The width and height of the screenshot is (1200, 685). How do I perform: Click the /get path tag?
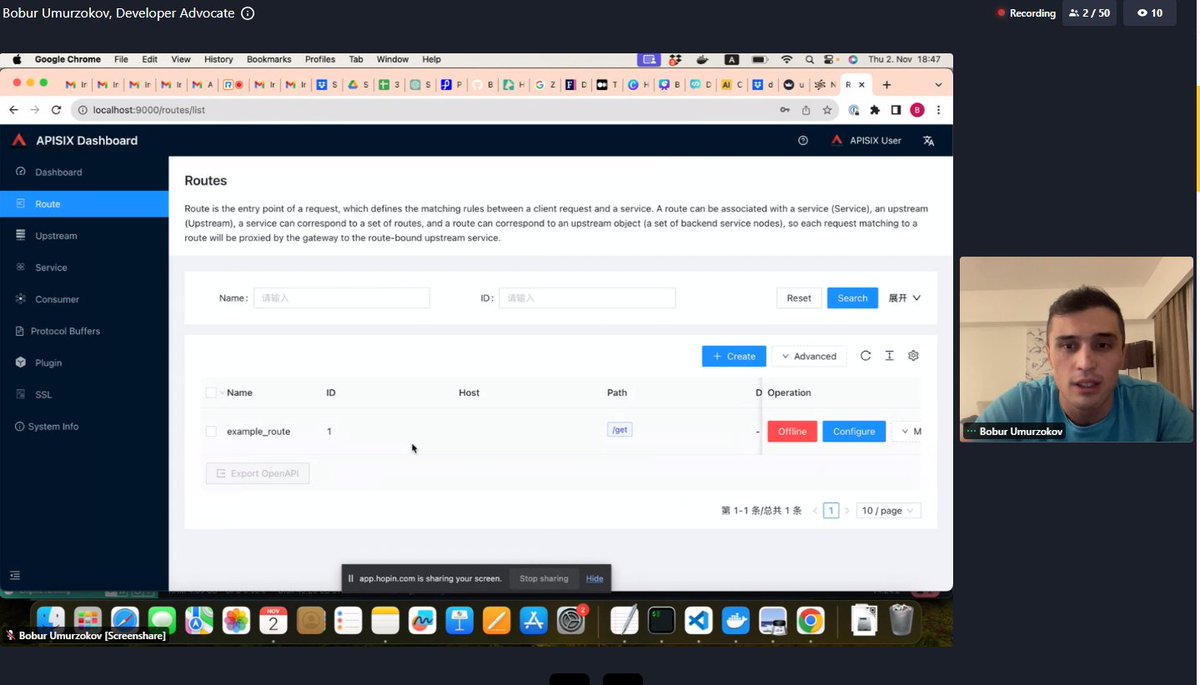pyautogui.click(x=620, y=430)
